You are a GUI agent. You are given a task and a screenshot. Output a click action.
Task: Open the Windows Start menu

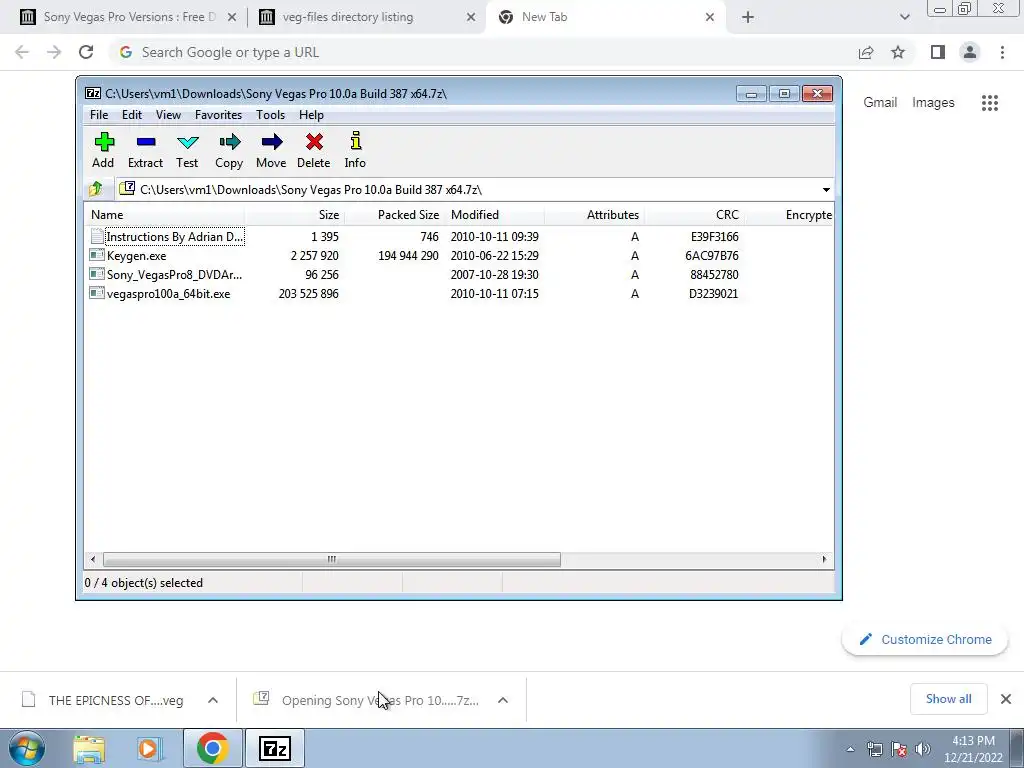point(27,748)
